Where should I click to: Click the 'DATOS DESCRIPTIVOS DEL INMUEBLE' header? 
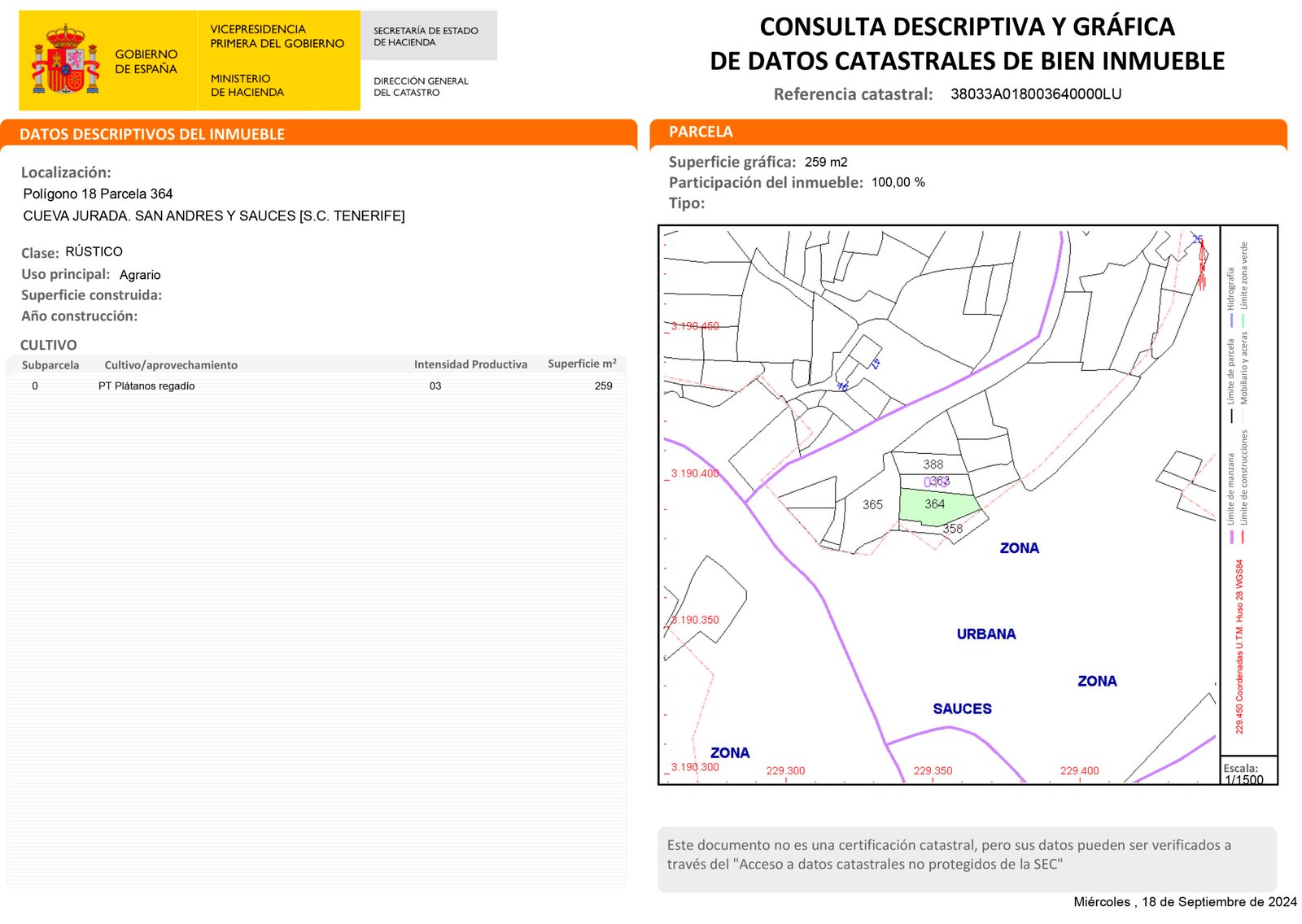152,134
